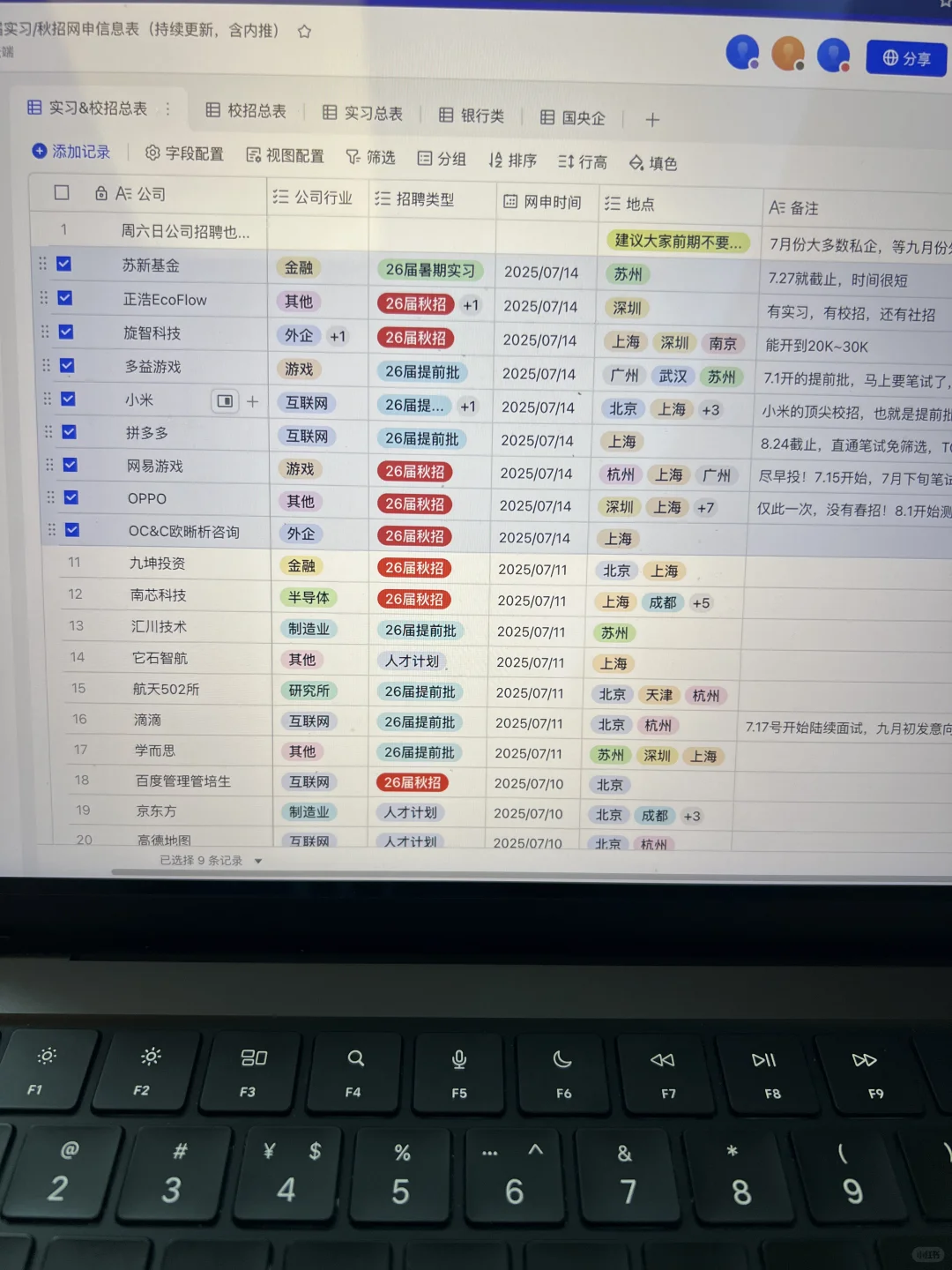
Task: Uncheck the 网易游戏 row checkbox
Action: coord(71,465)
